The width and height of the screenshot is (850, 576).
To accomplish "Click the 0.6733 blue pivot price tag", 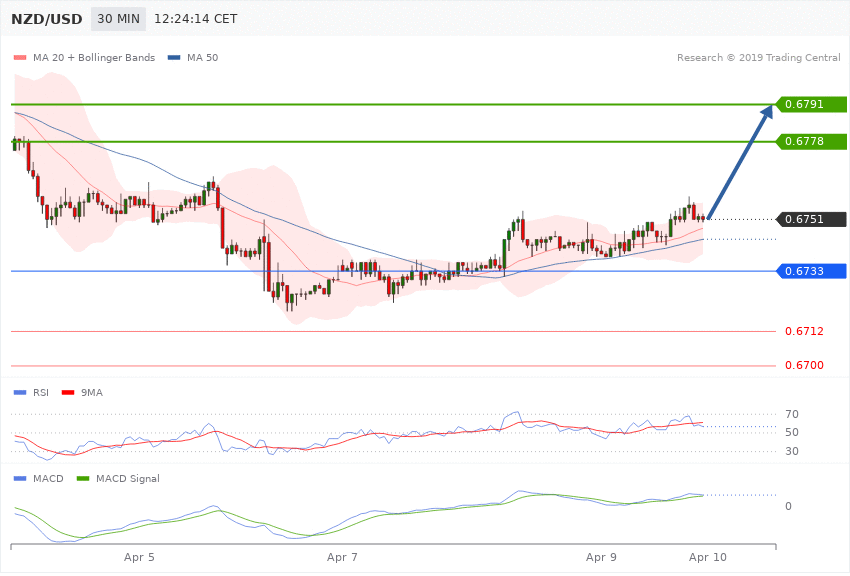I will coord(811,271).
